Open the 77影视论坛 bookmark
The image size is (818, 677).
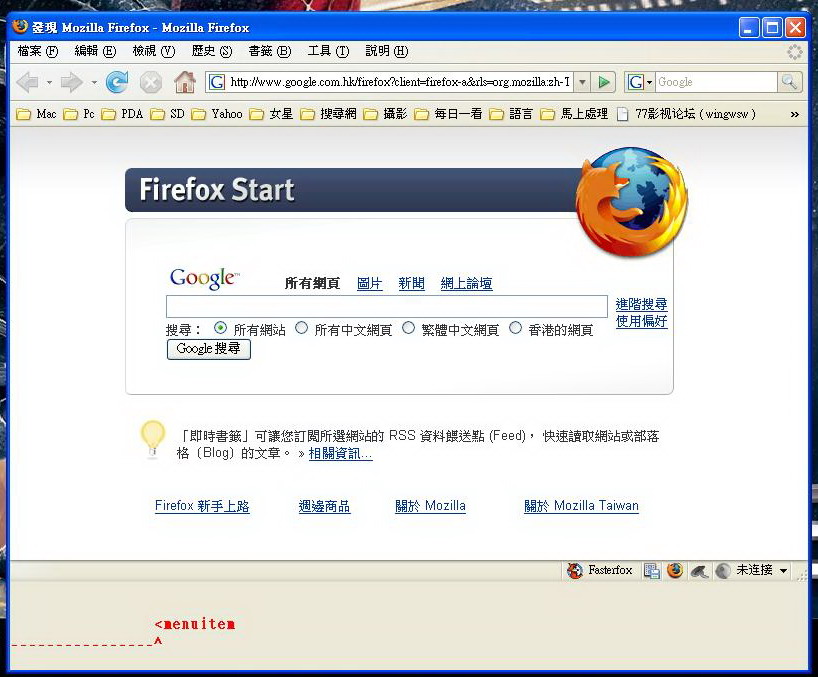[686, 114]
